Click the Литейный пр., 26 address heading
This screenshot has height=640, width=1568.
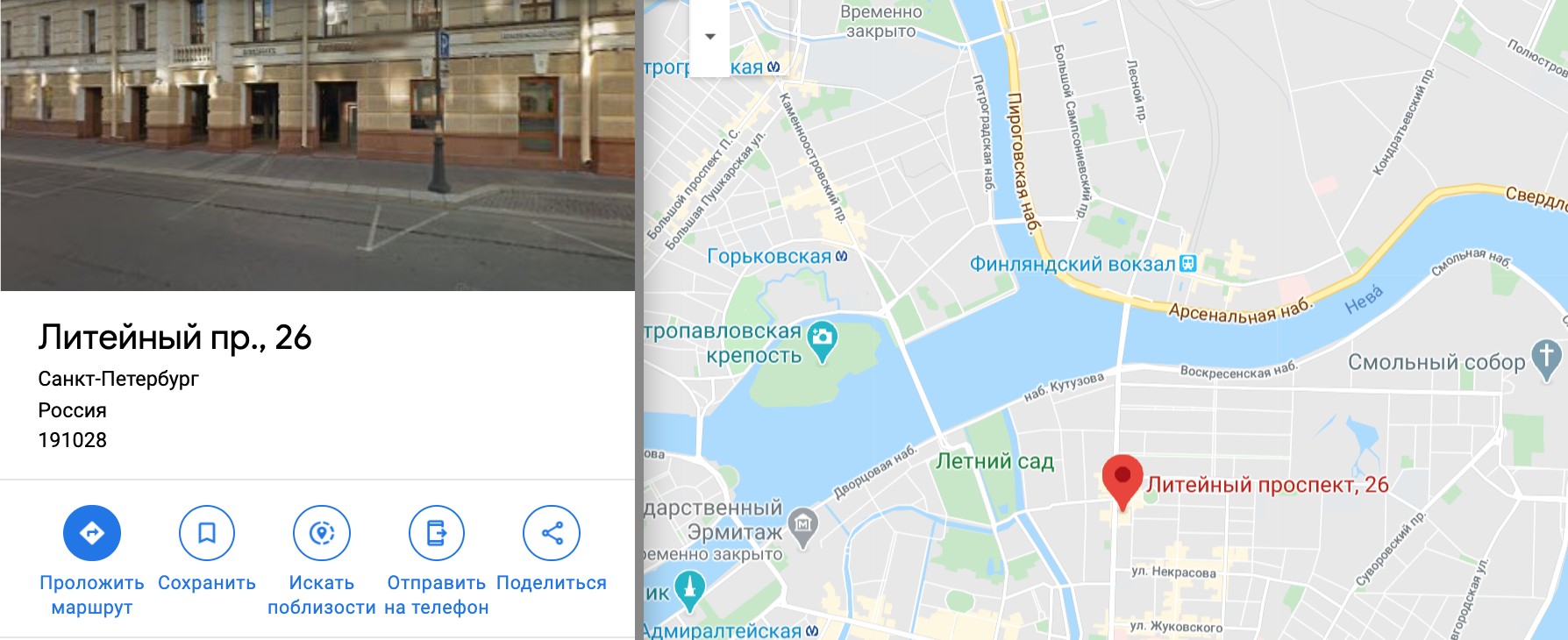[175, 338]
